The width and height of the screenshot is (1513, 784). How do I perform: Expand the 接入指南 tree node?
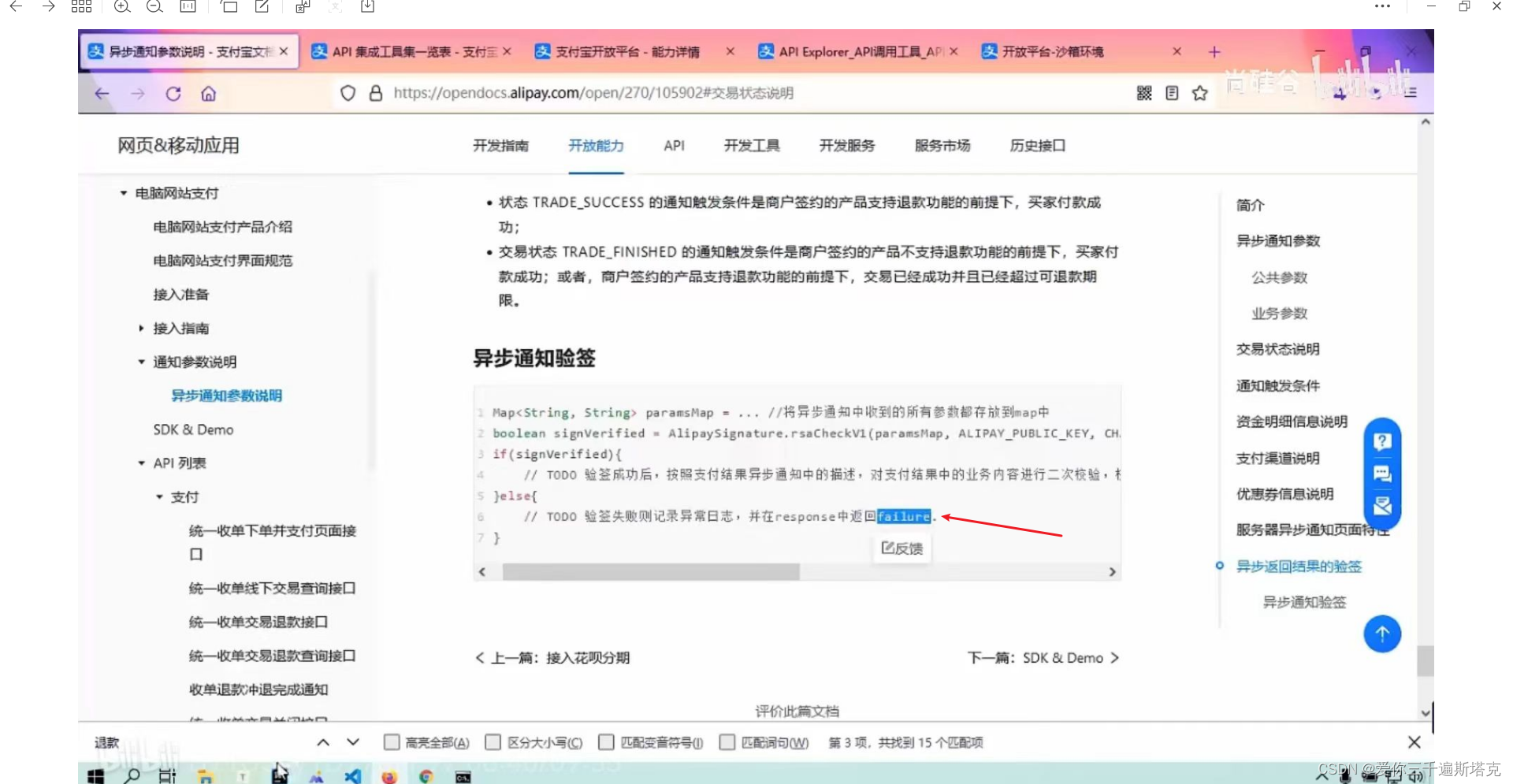141,328
